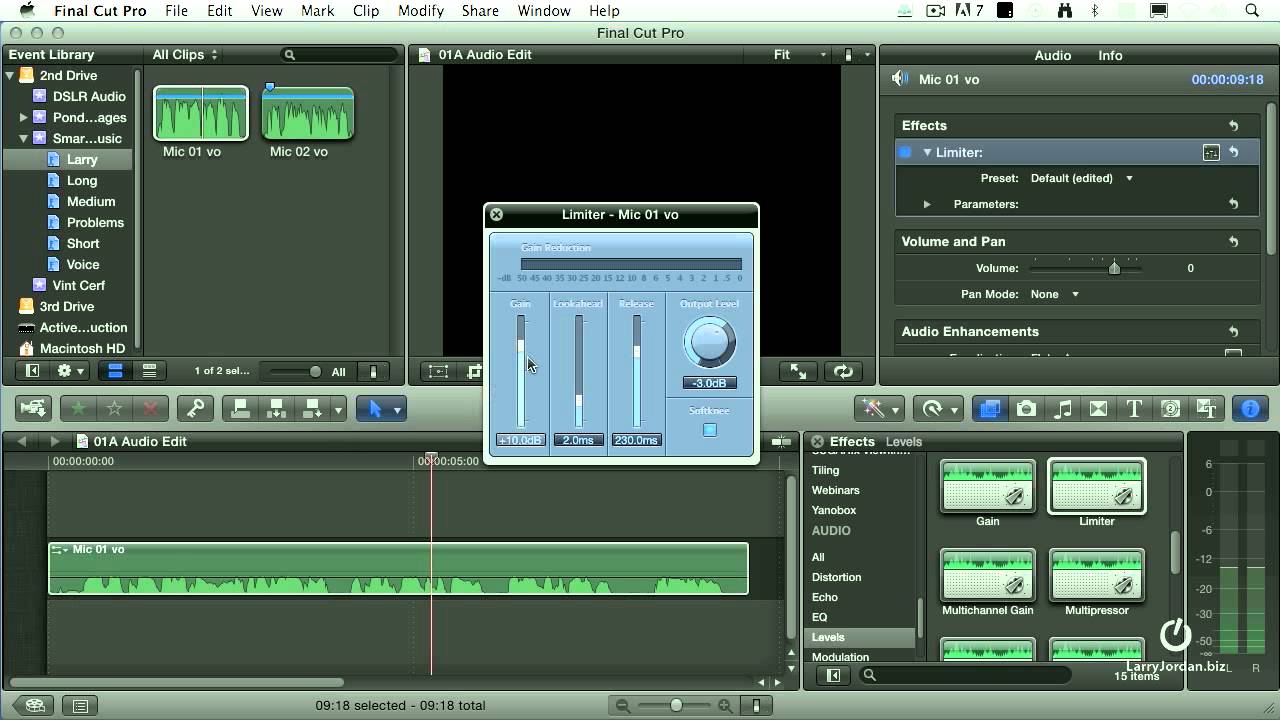Select the Long collection in Event Library
This screenshot has height=720, width=1280.
click(82, 180)
